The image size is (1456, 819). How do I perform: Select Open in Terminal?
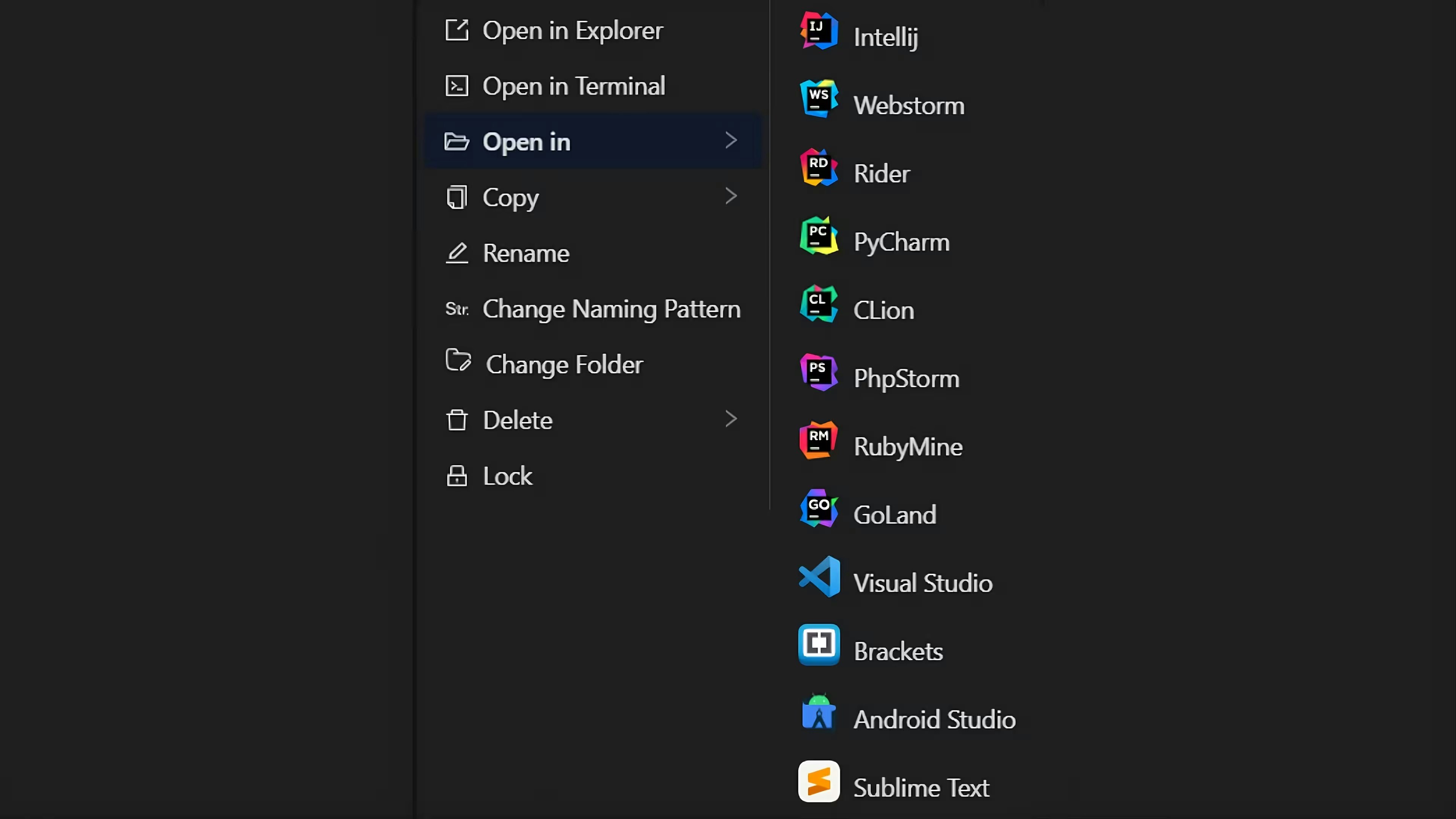tap(593, 86)
